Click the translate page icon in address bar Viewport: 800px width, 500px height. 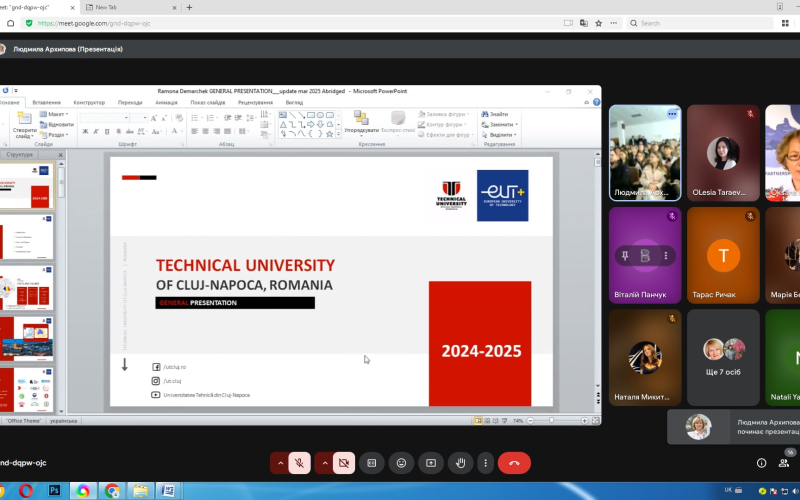tap(584, 23)
